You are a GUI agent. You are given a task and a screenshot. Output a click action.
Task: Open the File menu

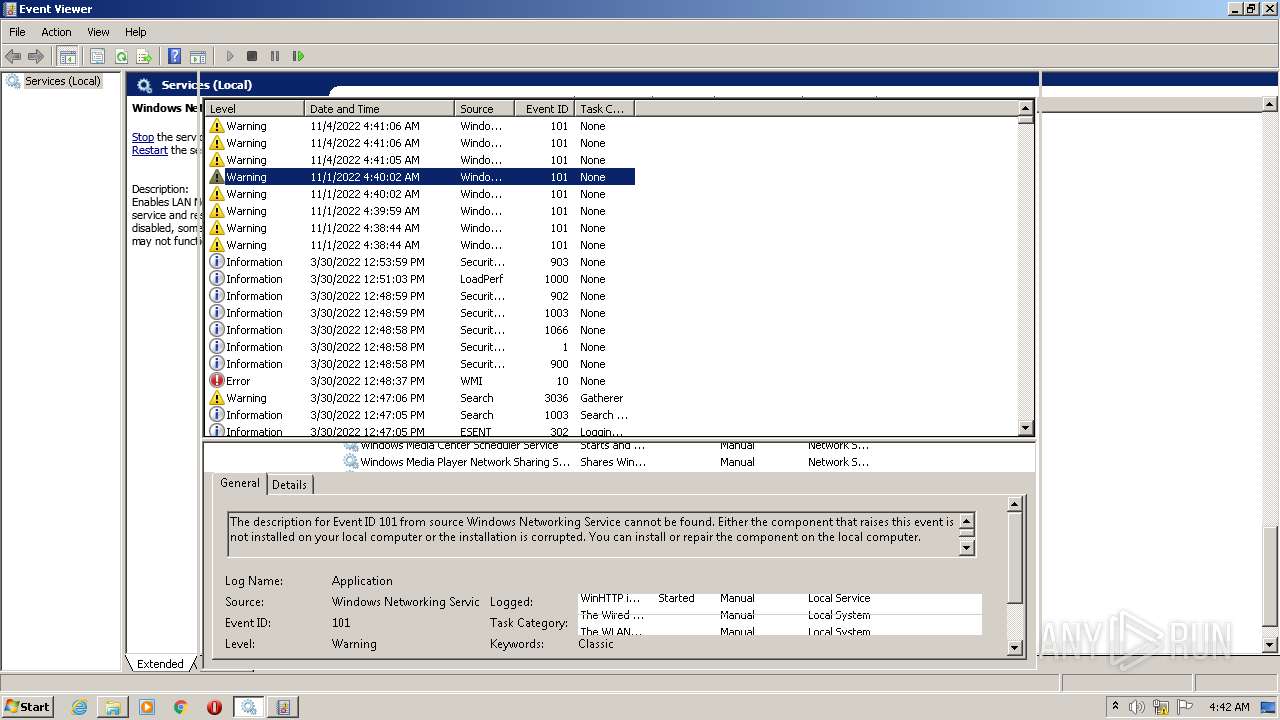click(17, 32)
